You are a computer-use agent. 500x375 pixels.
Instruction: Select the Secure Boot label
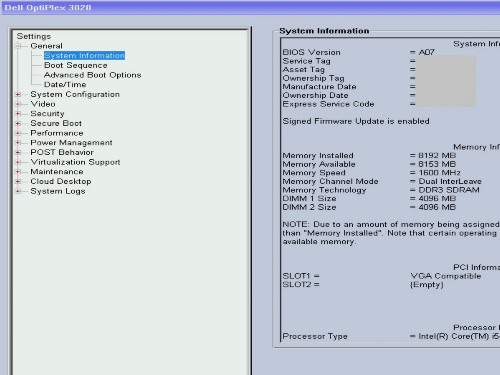(x=56, y=124)
